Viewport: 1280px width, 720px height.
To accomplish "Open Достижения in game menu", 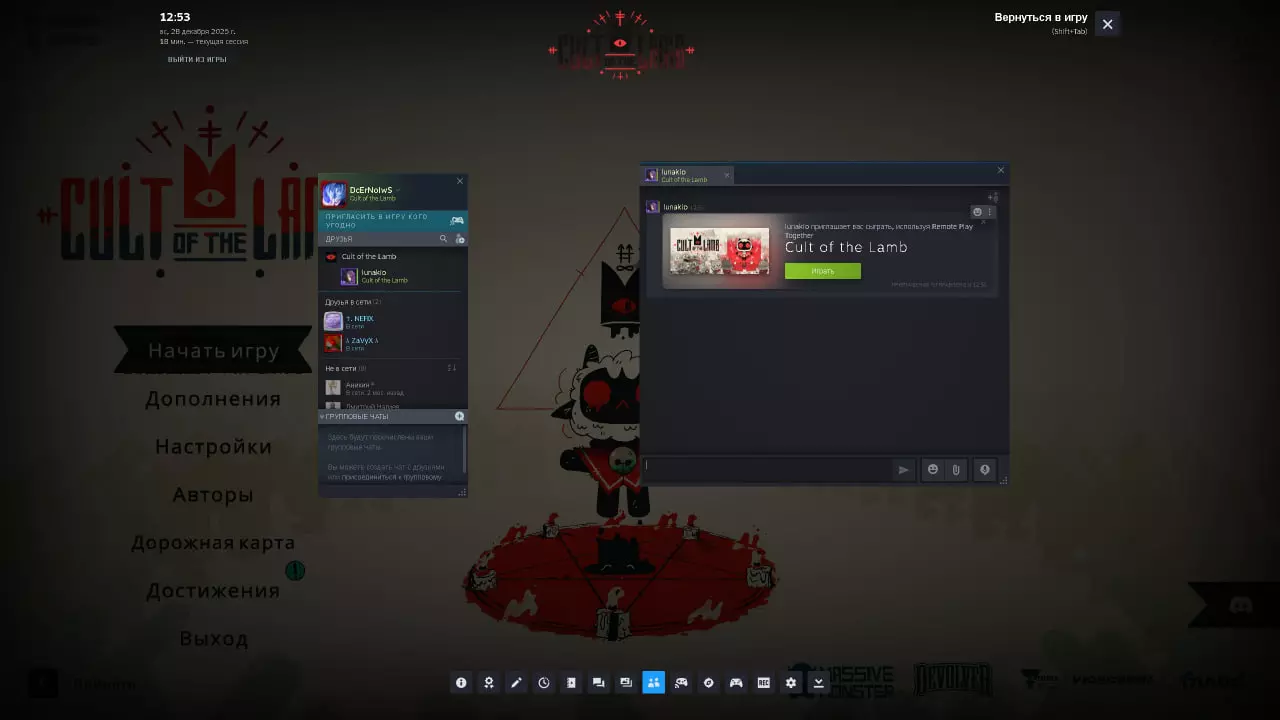I will (x=213, y=591).
